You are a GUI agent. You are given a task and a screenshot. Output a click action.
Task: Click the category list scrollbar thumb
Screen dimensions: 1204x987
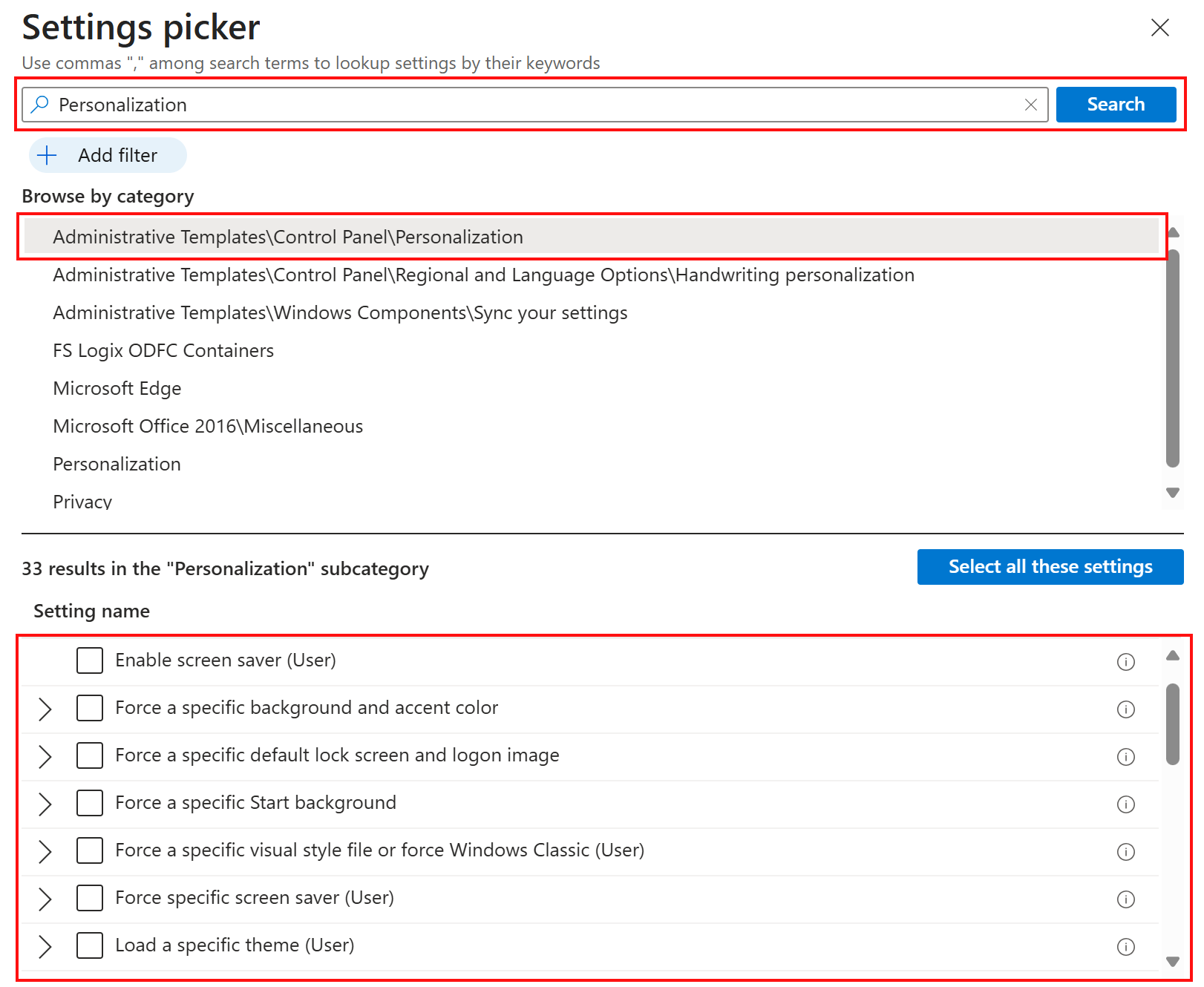tap(1173, 358)
